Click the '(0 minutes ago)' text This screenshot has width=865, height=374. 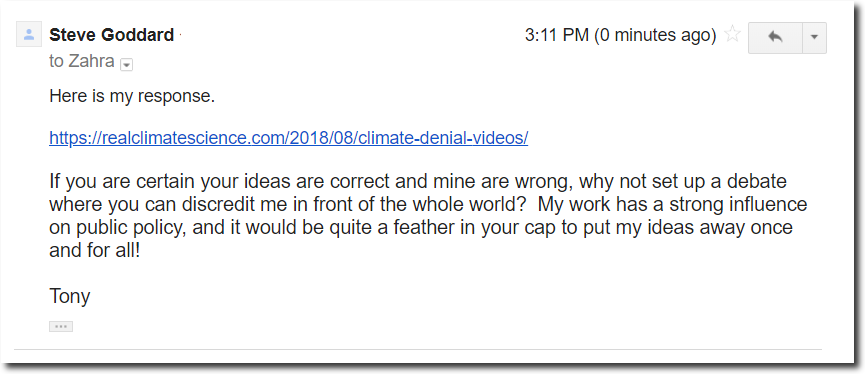(x=655, y=35)
